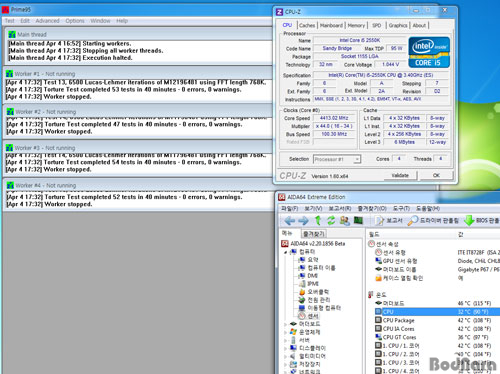Switch to CPU-Z Caches tab
Viewport: 500px width, 374px height.
[x=307, y=25]
